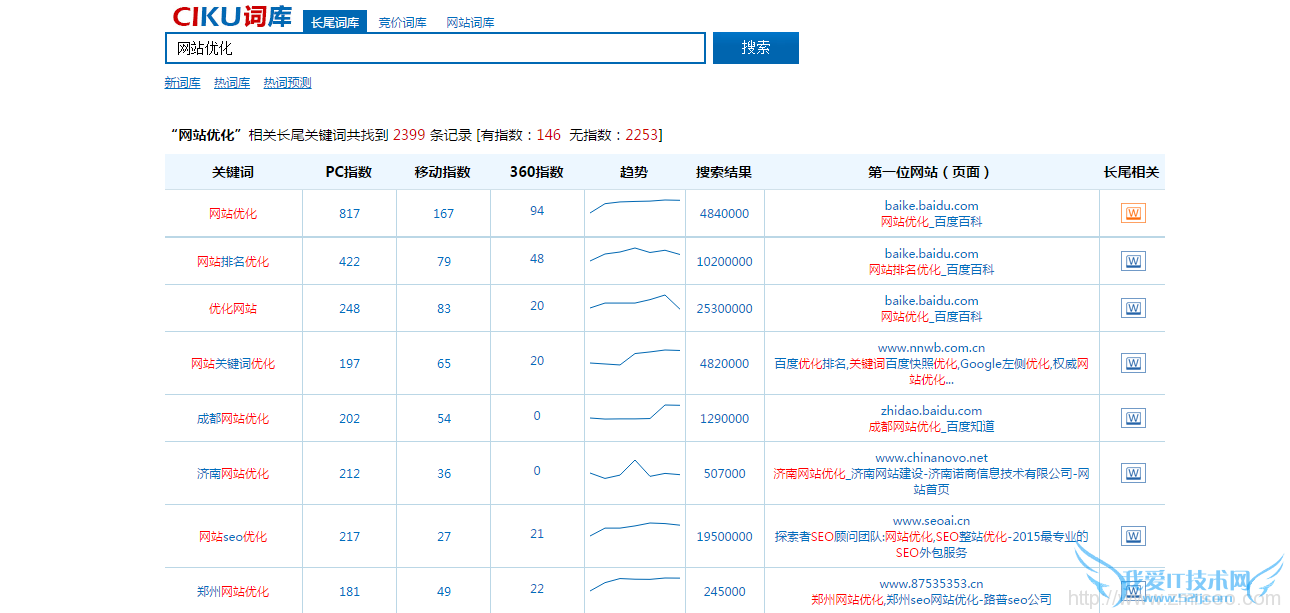Image resolution: width=1290 pixels, height=613 pixels.
Task: Open the 热词预测 link
Action: click(x=287, y=83)
